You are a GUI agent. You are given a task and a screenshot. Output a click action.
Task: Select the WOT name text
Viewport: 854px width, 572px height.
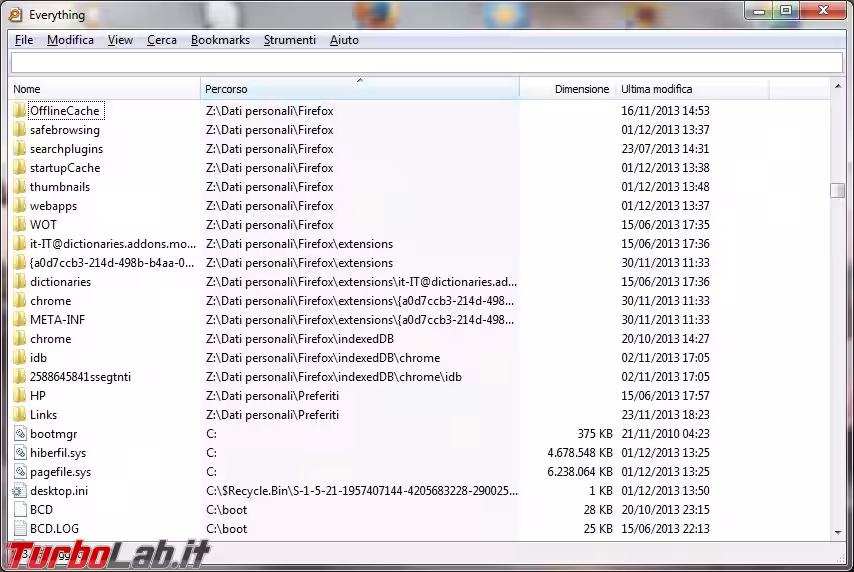click(x=43, y=225)
